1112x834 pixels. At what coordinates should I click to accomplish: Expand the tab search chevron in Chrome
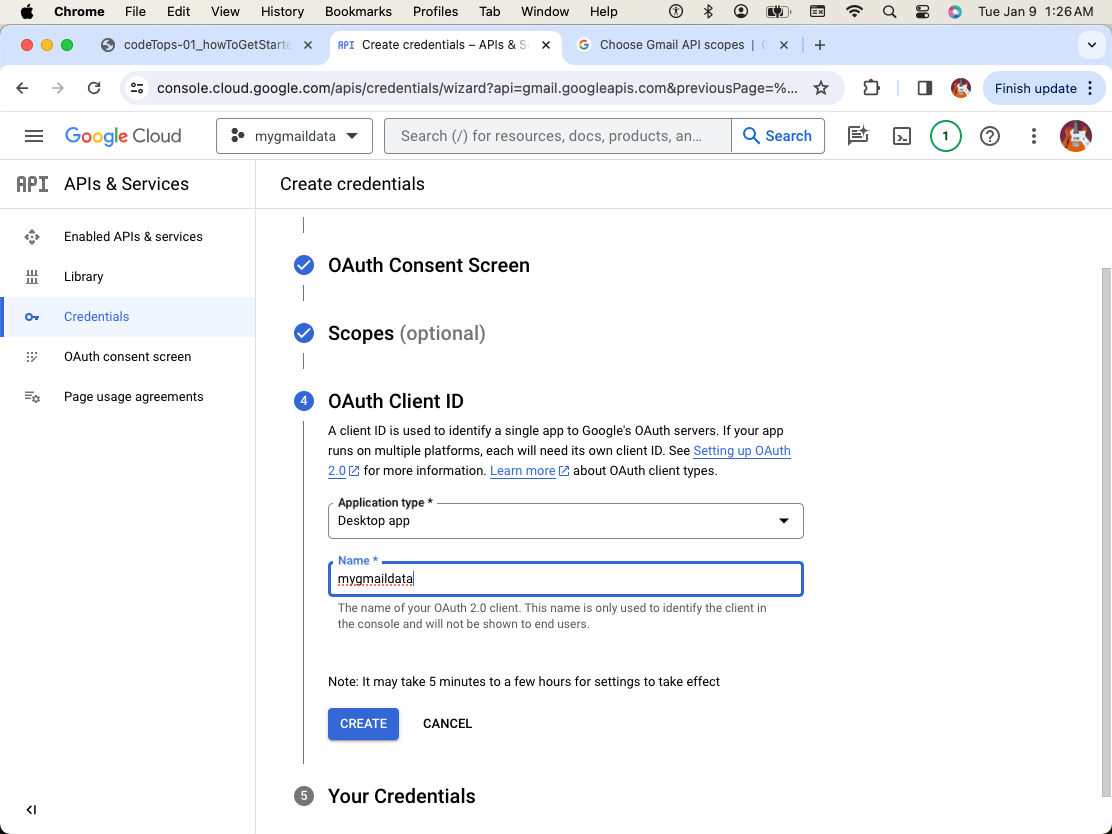coord(1091,45)
